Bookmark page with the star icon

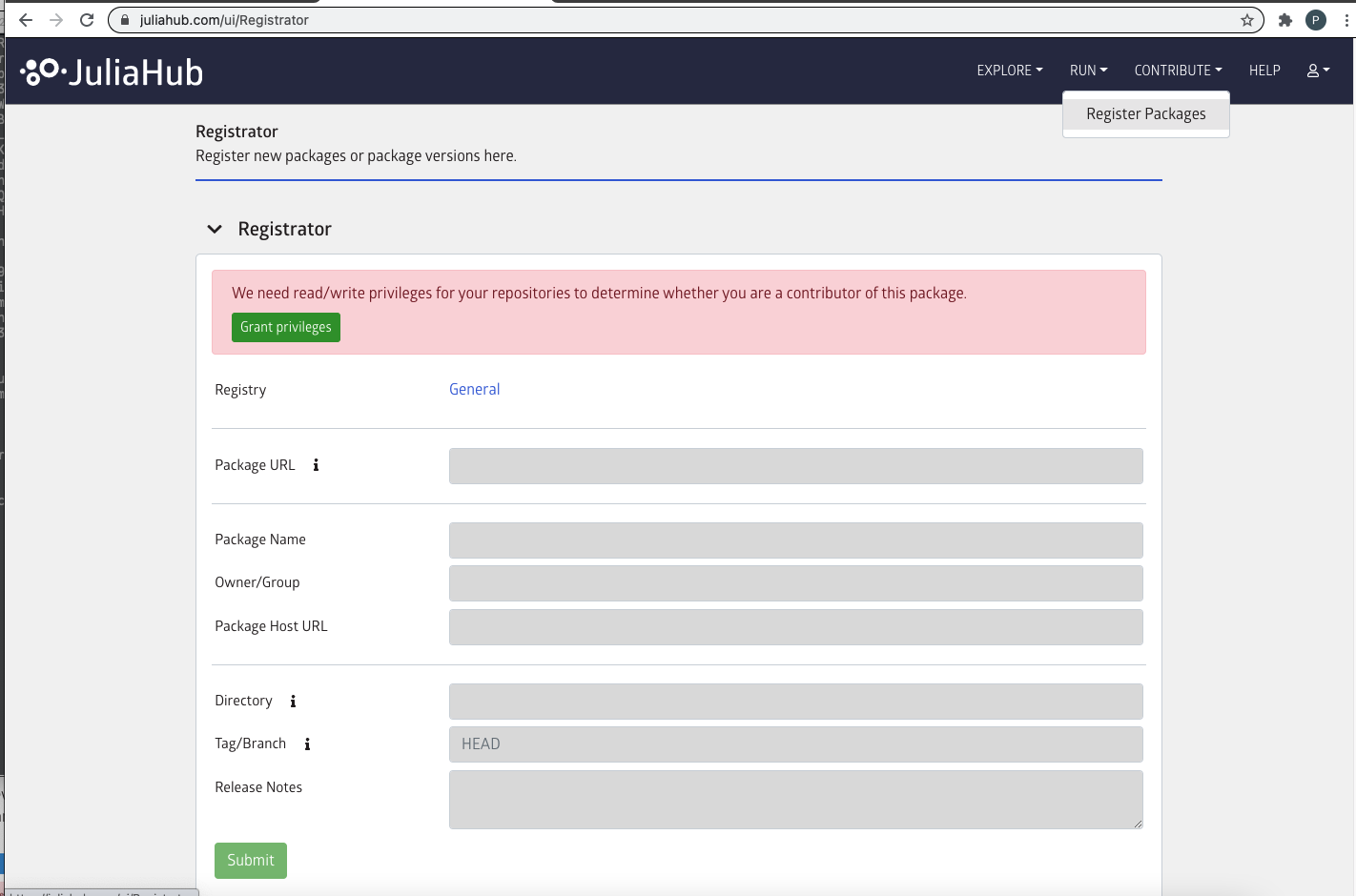pyautogui.click(x=1246, y=20)
